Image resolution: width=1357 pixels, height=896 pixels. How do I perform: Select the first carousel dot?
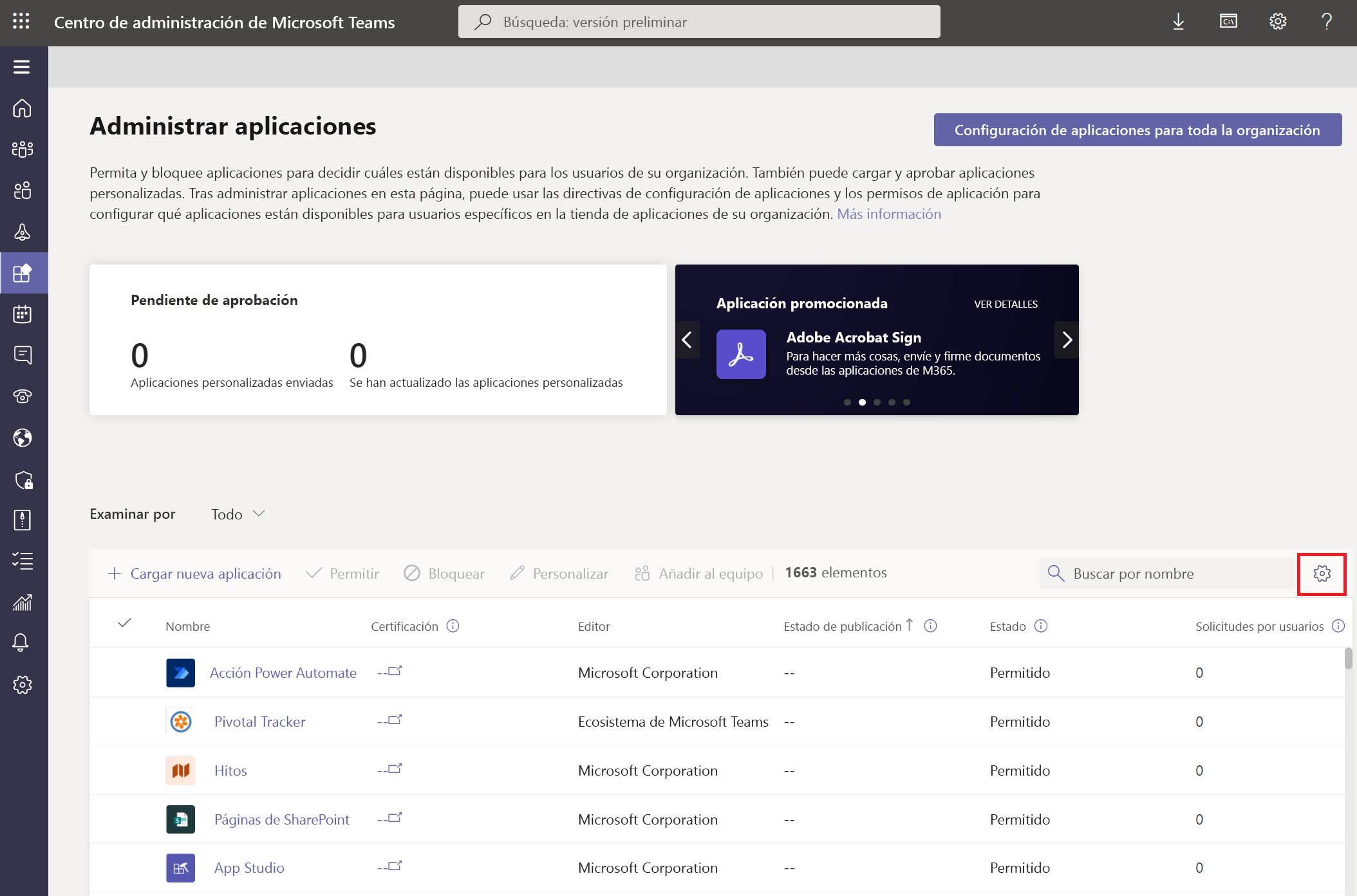[847, 402]
